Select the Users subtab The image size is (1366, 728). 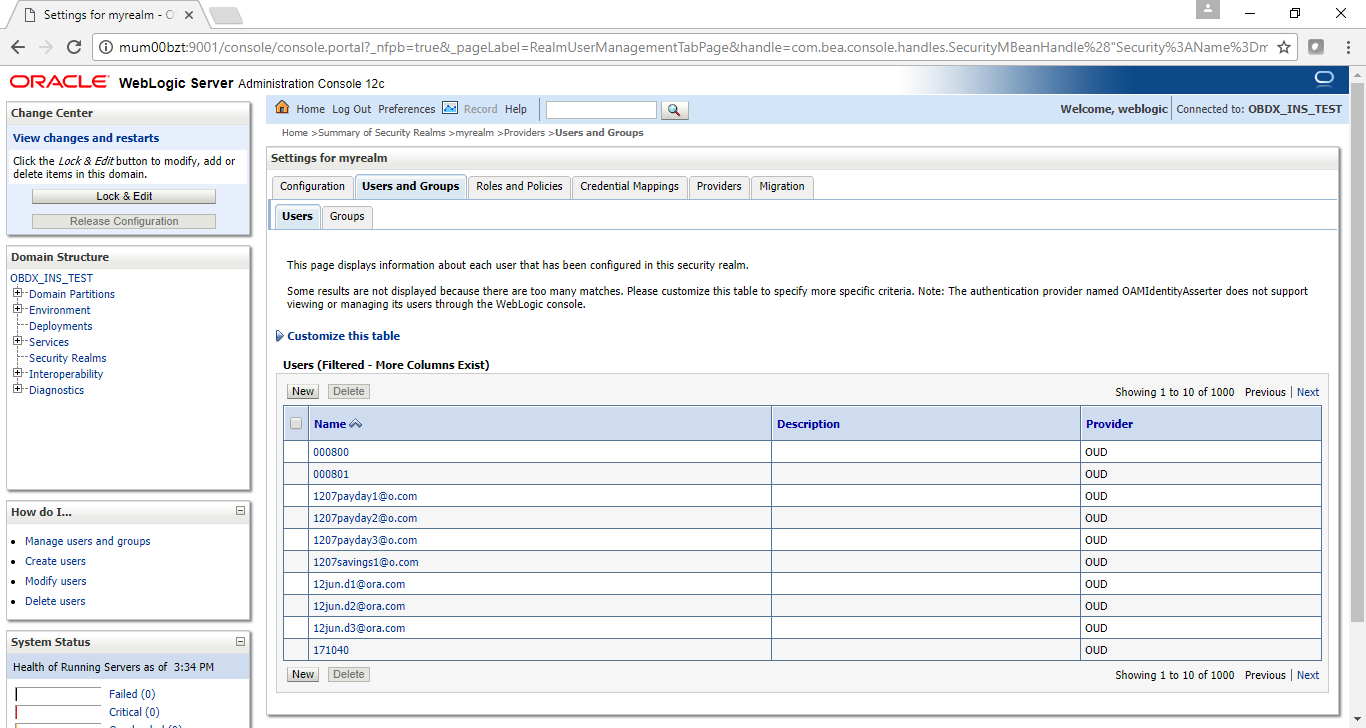(297, 217)
